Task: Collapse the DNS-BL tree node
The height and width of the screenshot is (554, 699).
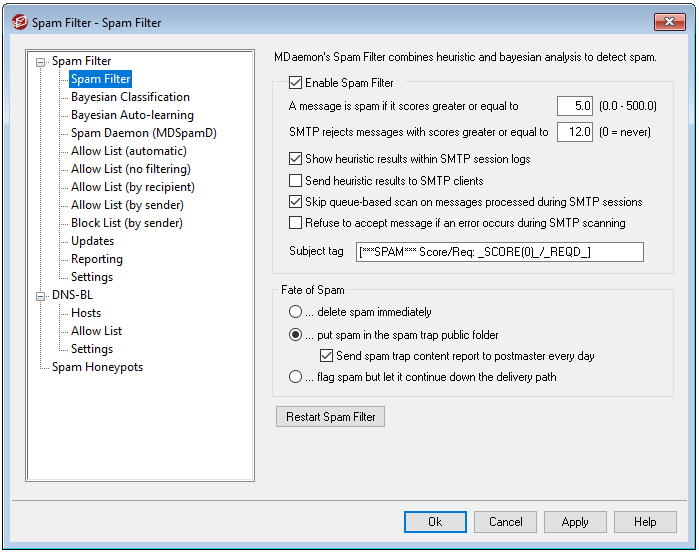Action: 41,295
